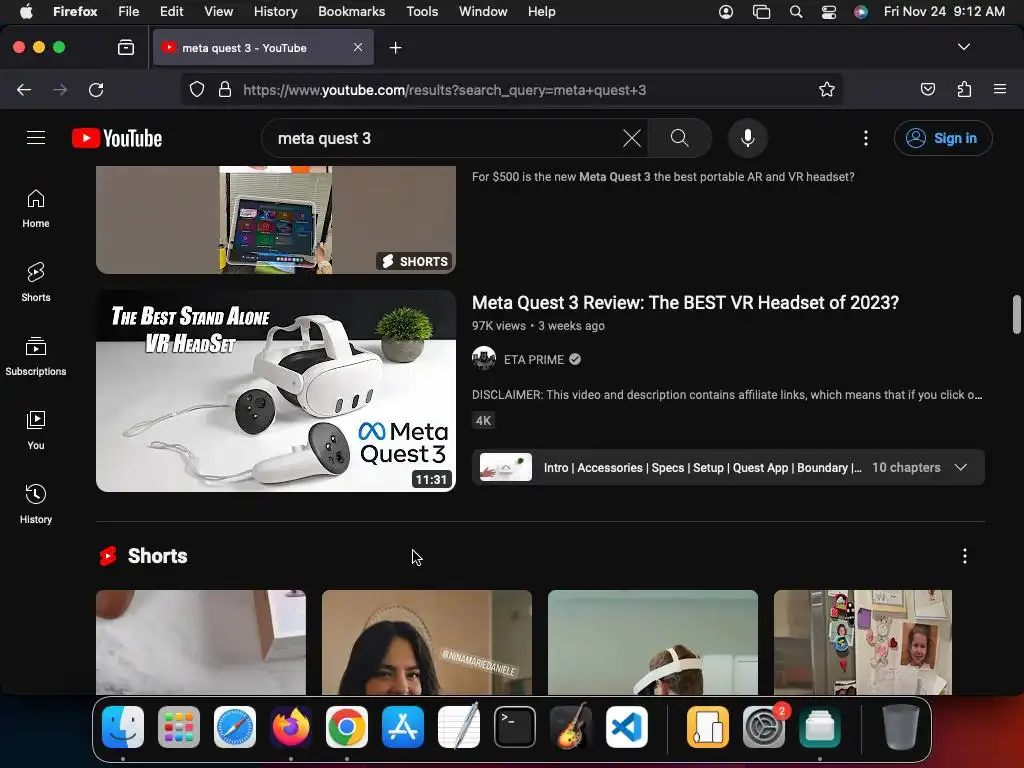
Task: Open the Shorts shelf three-dot menu
Action: (965, 556)
